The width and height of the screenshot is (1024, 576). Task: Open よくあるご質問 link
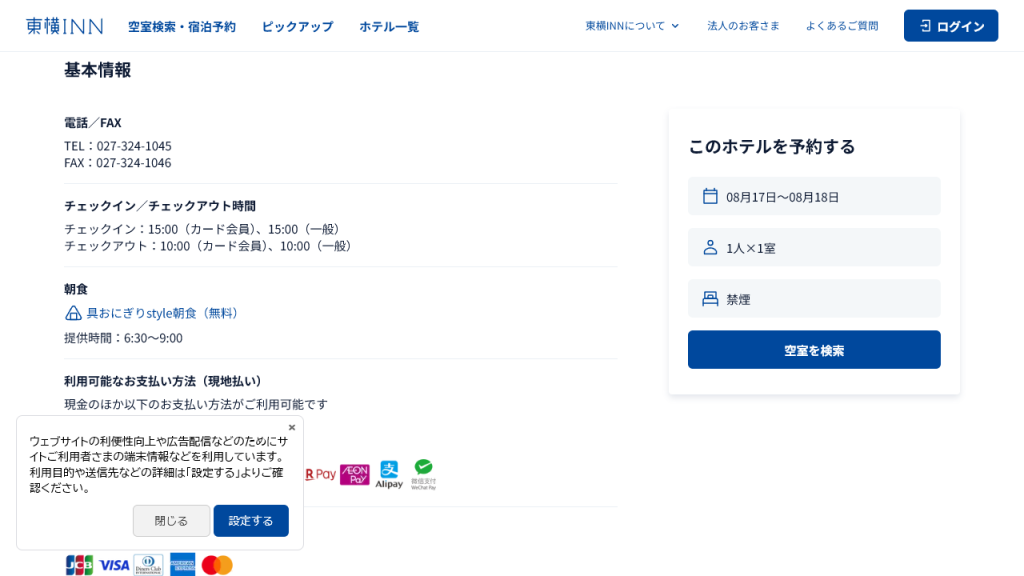(x=842, y=26)
